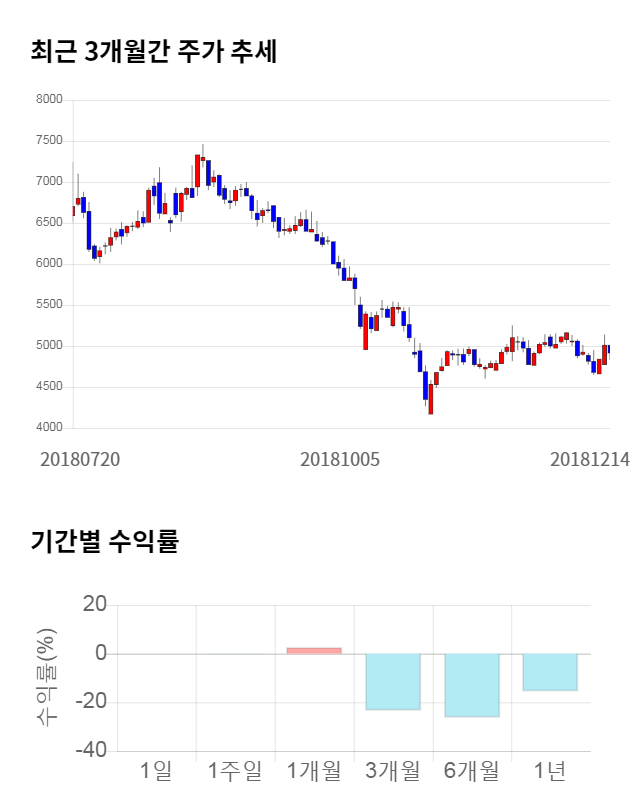
Task: Select the blue 6개월 return bar
Action: tap(472, 685)
